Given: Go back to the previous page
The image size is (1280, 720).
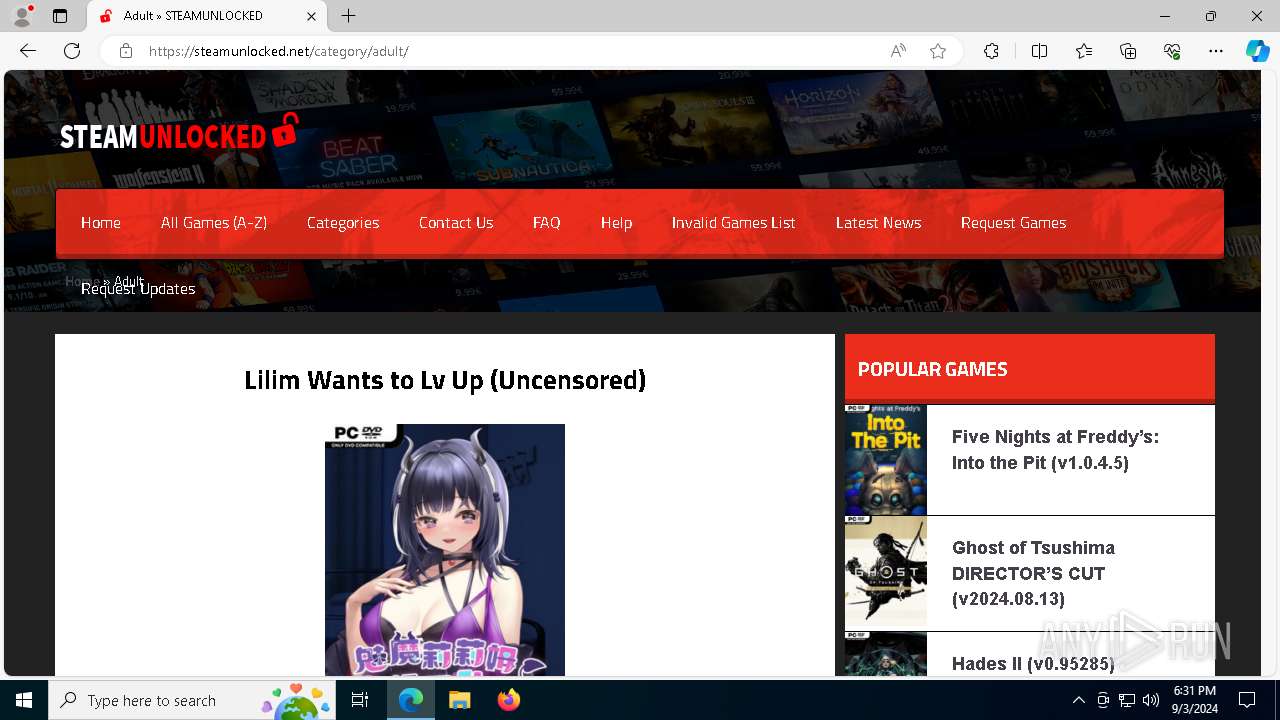Looking at the screenshot, I should pos(28,51).
